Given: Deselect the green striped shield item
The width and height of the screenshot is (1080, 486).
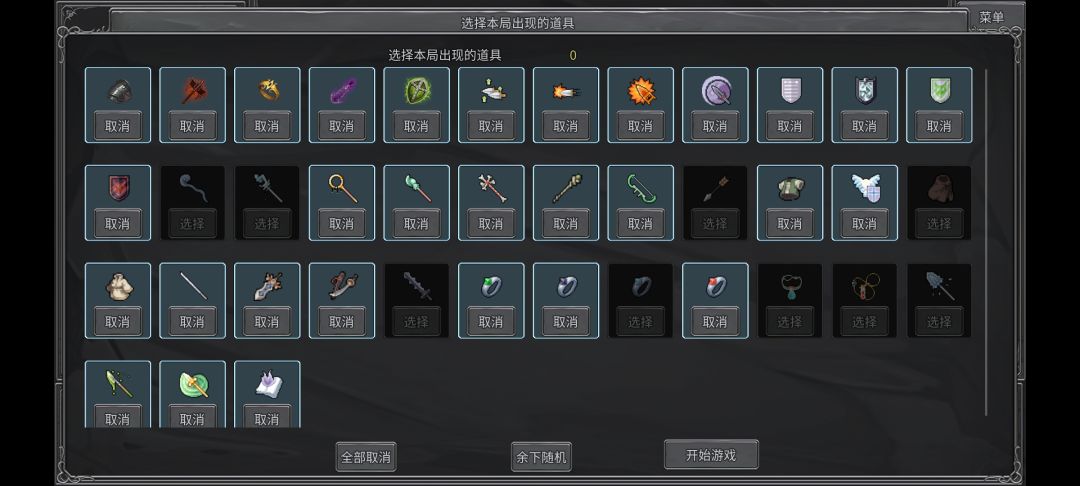Looking at the screenshot, I should (x=939, y=126).
